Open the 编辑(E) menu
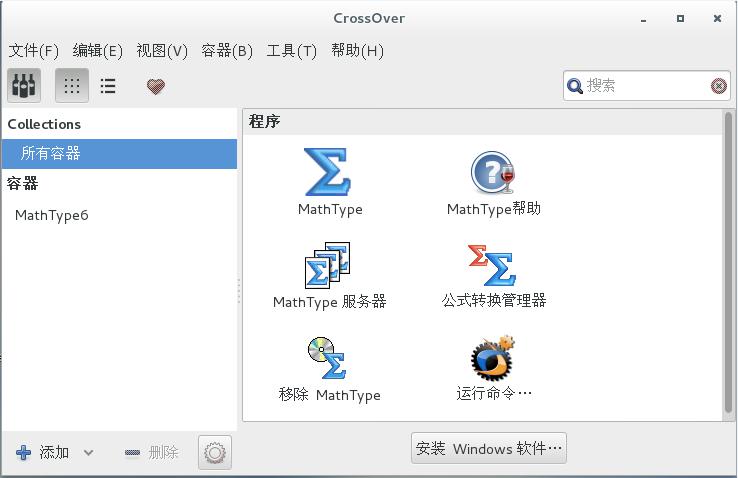This screenshot has width=738, height=478. pos(97,50)
